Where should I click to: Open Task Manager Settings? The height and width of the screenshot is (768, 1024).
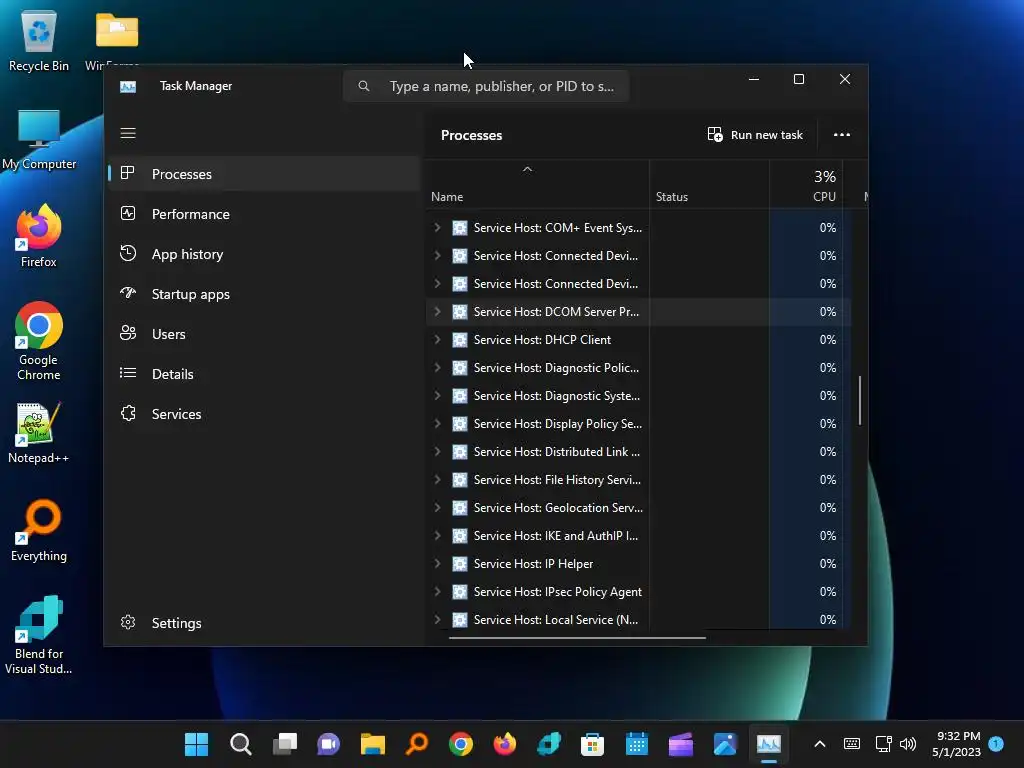(x=264, y=623)
